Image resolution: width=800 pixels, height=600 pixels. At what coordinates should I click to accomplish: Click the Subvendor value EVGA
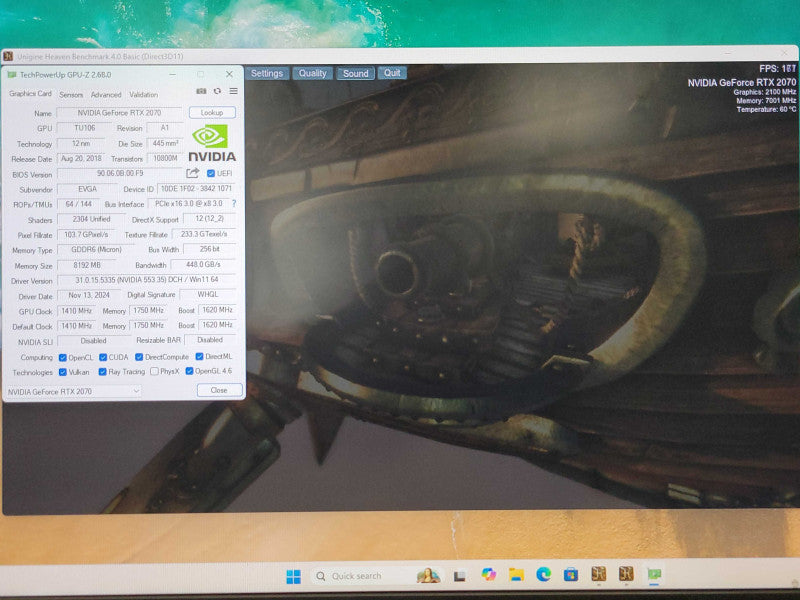tap(87, 189)
